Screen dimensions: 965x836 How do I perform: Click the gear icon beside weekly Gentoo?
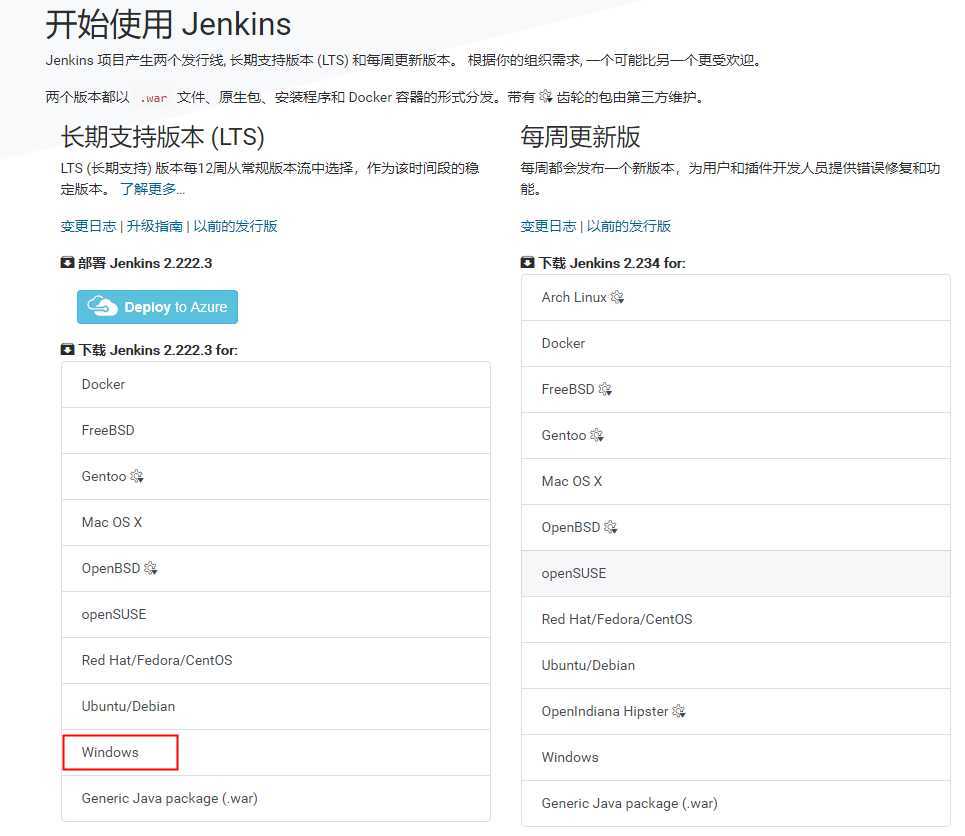pyautogui.click(x=596, y=435)
